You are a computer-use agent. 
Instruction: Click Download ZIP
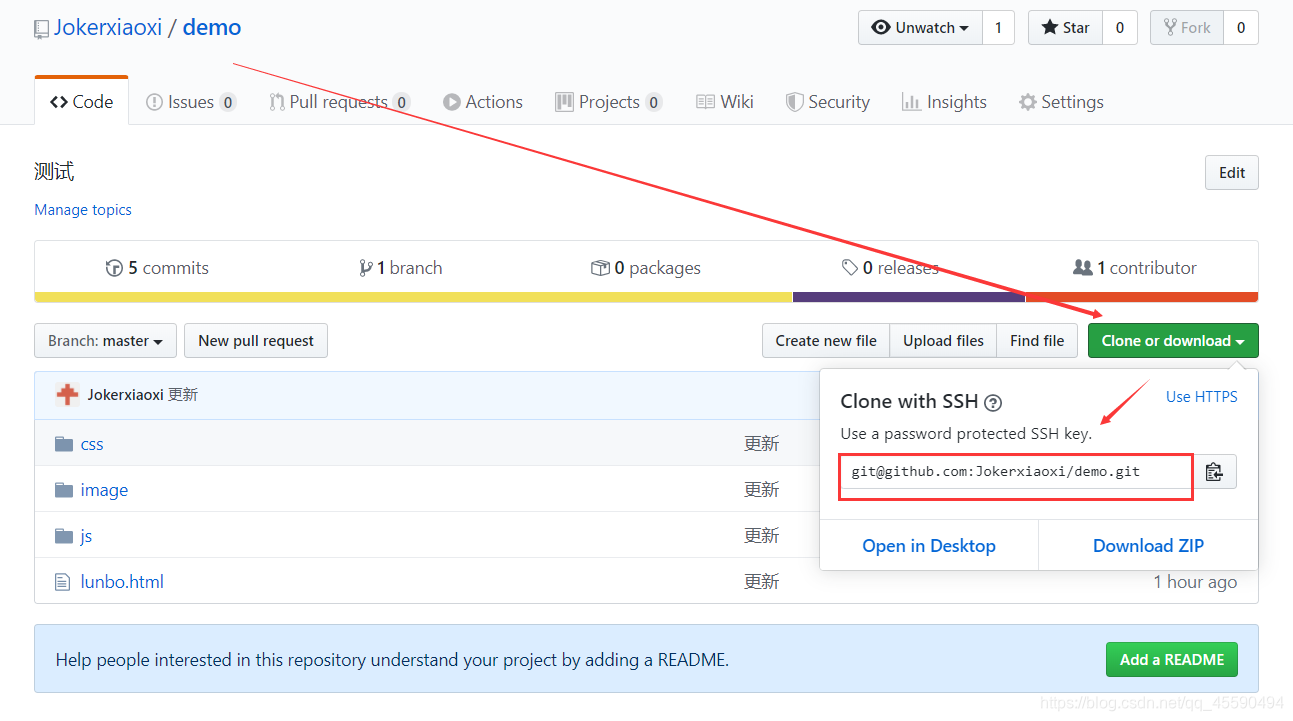(1148, 546)
